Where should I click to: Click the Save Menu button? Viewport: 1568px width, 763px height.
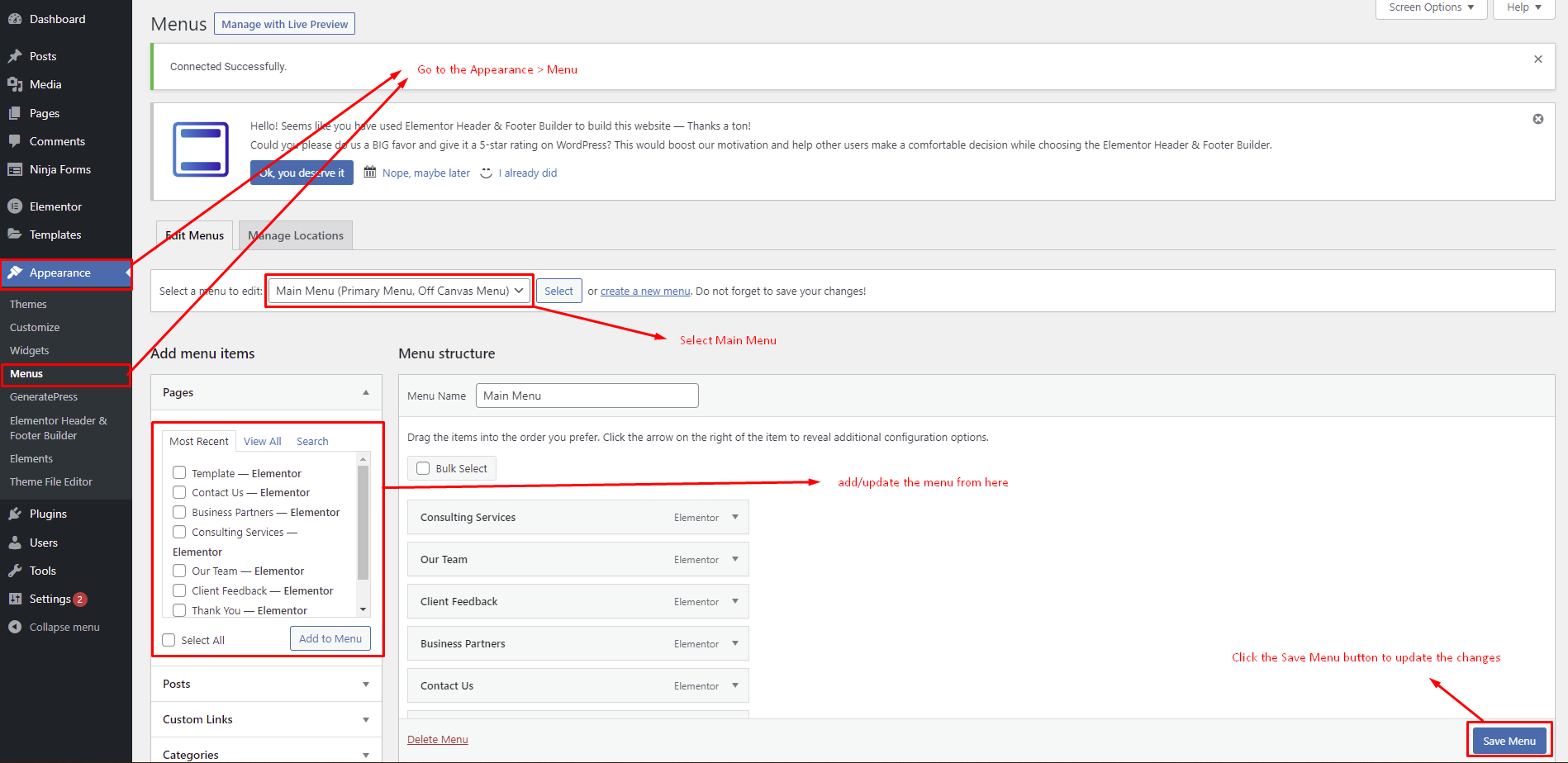(1509, 741)
